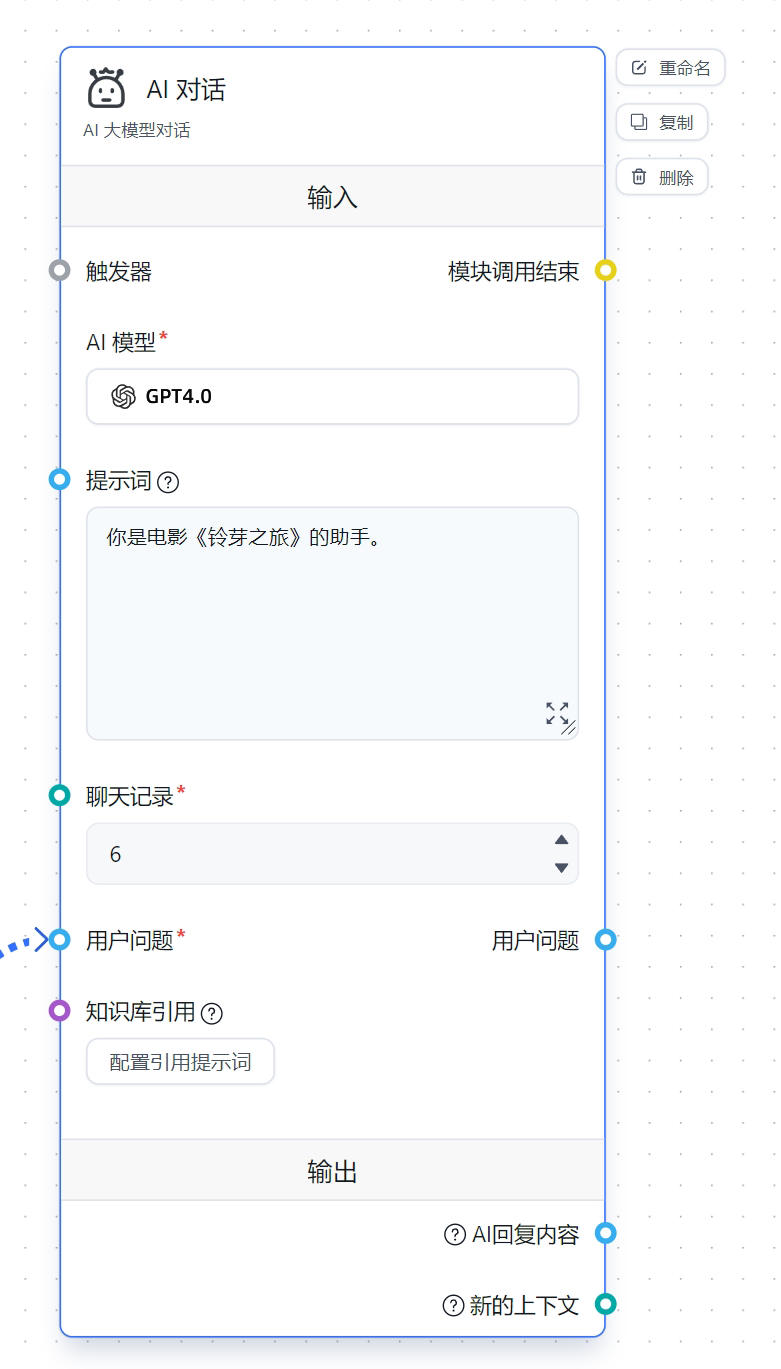
Task: Expand the prompt text area fullscreen
Action: [557, 713]
